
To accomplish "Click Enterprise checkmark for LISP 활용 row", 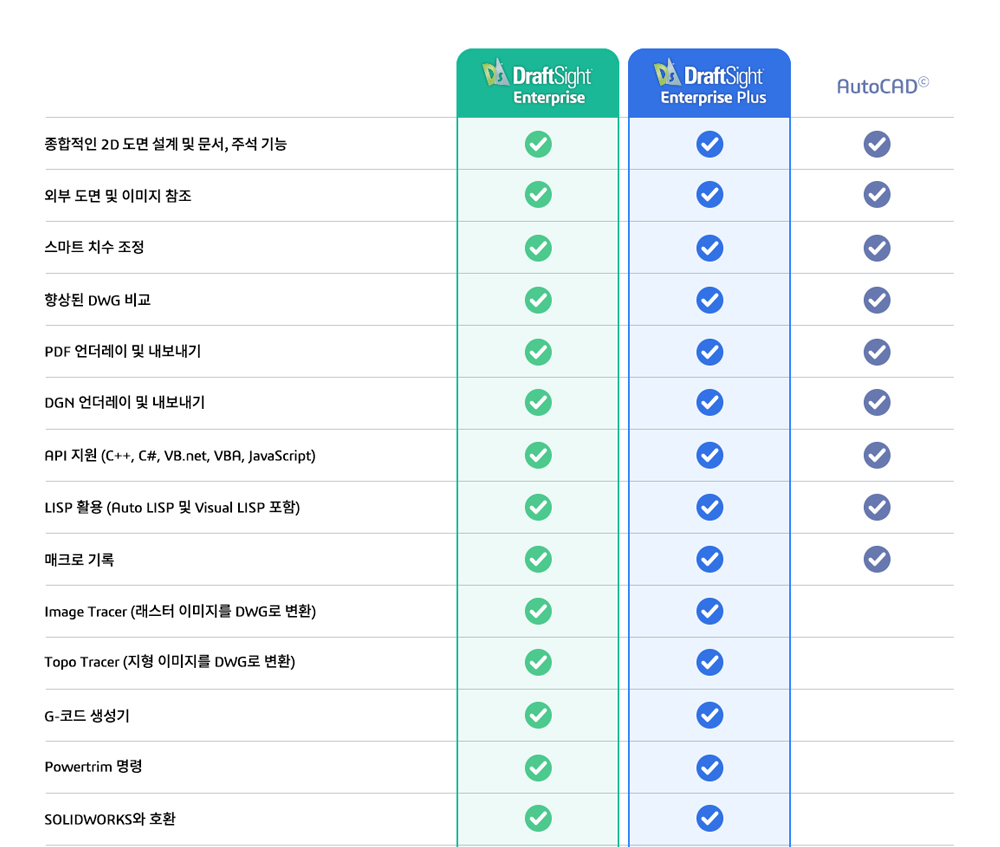I will point(538,507).
